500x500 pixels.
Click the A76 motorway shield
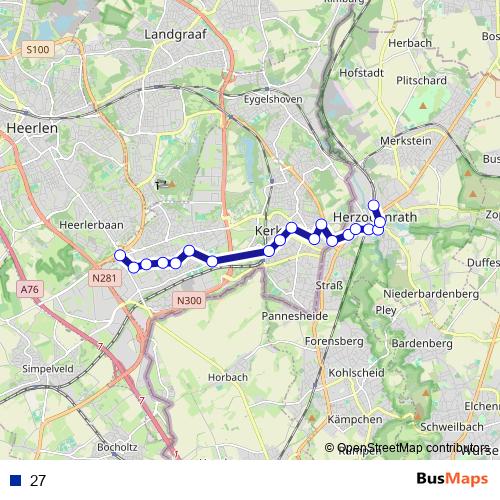30,289
